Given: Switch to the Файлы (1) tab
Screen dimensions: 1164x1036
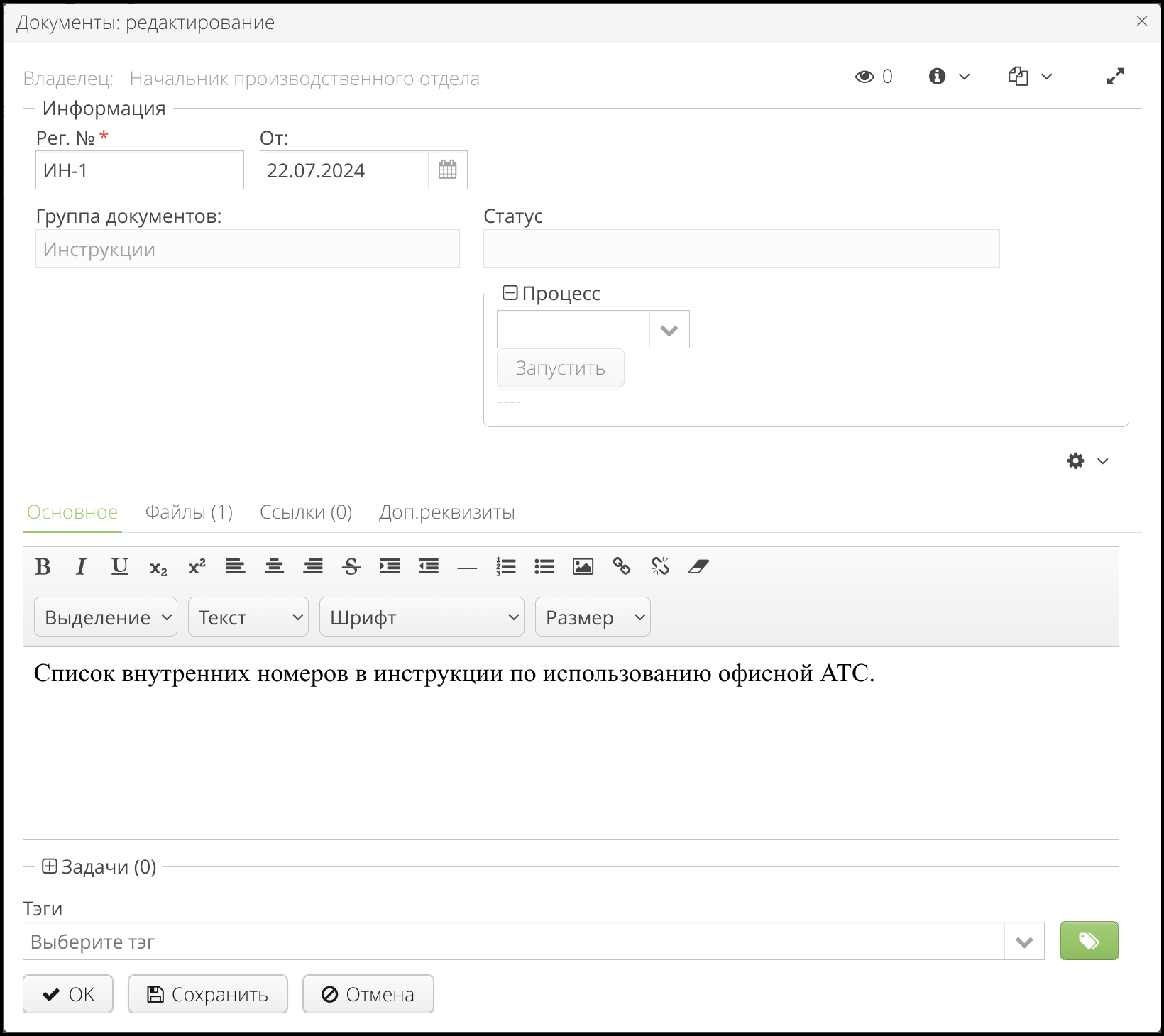Looking at the screenshot, I should [189, 512].
